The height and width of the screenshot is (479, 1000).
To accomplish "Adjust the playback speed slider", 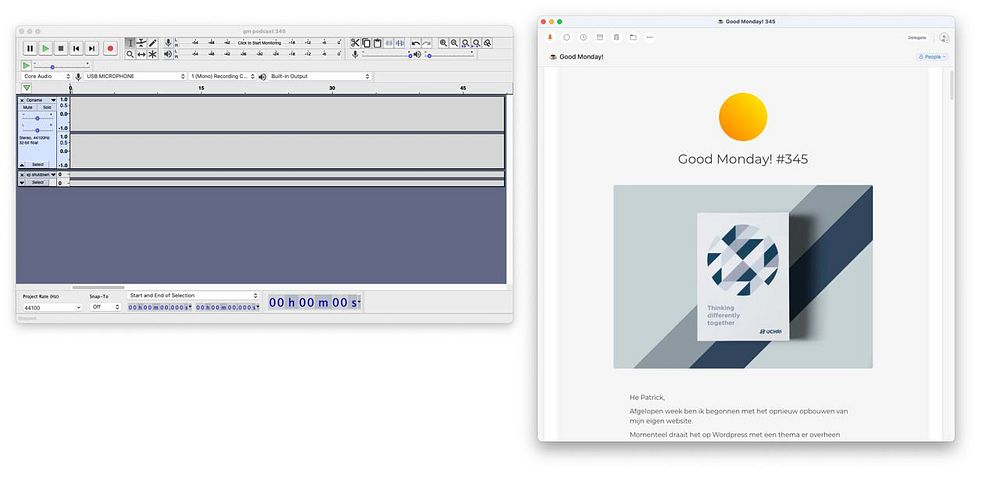I will [x=61, y=65].
